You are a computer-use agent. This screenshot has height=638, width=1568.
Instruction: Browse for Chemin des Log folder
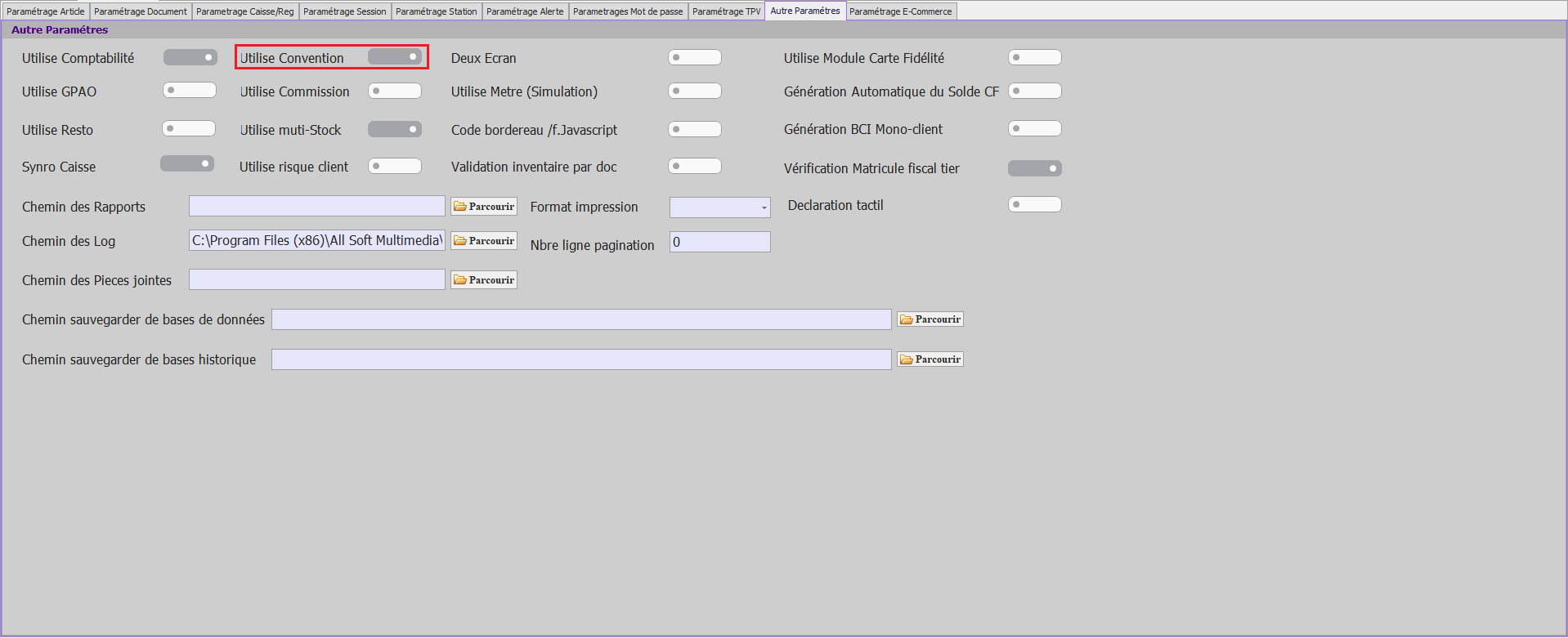tap(484, 241)
